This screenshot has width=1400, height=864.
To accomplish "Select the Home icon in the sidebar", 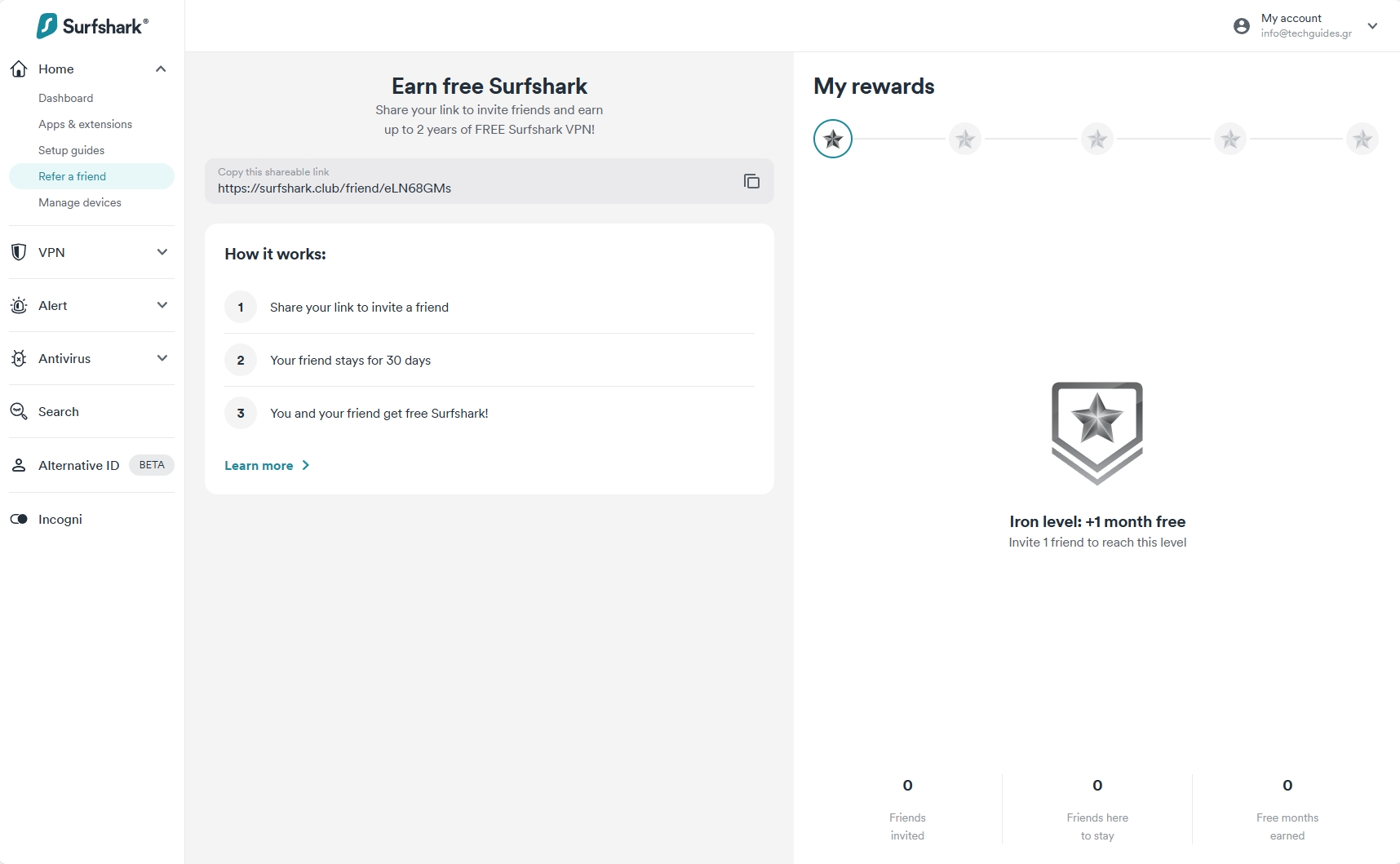I will [19, 69].
